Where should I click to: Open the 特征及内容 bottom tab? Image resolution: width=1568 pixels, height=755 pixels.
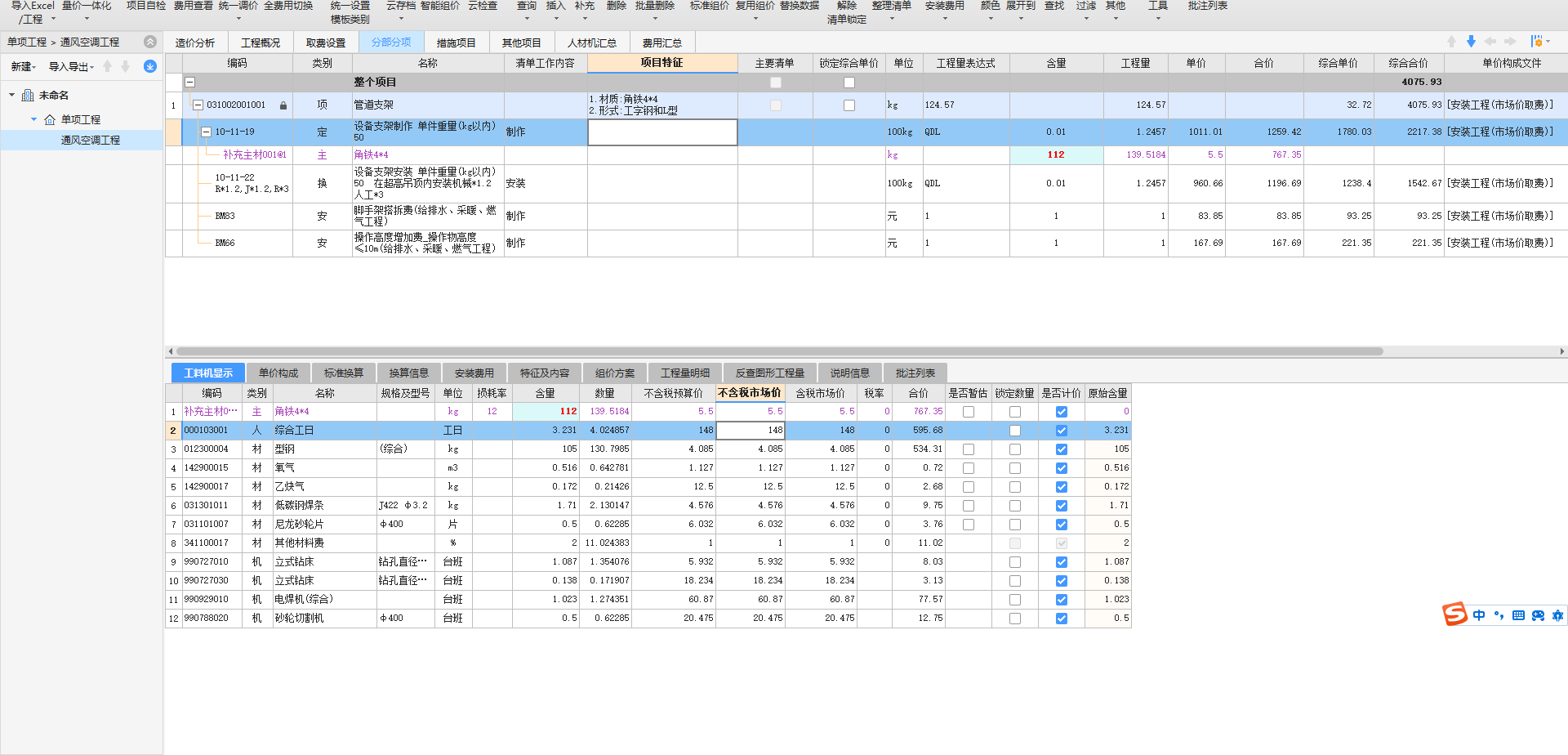[x=545, y=373]
